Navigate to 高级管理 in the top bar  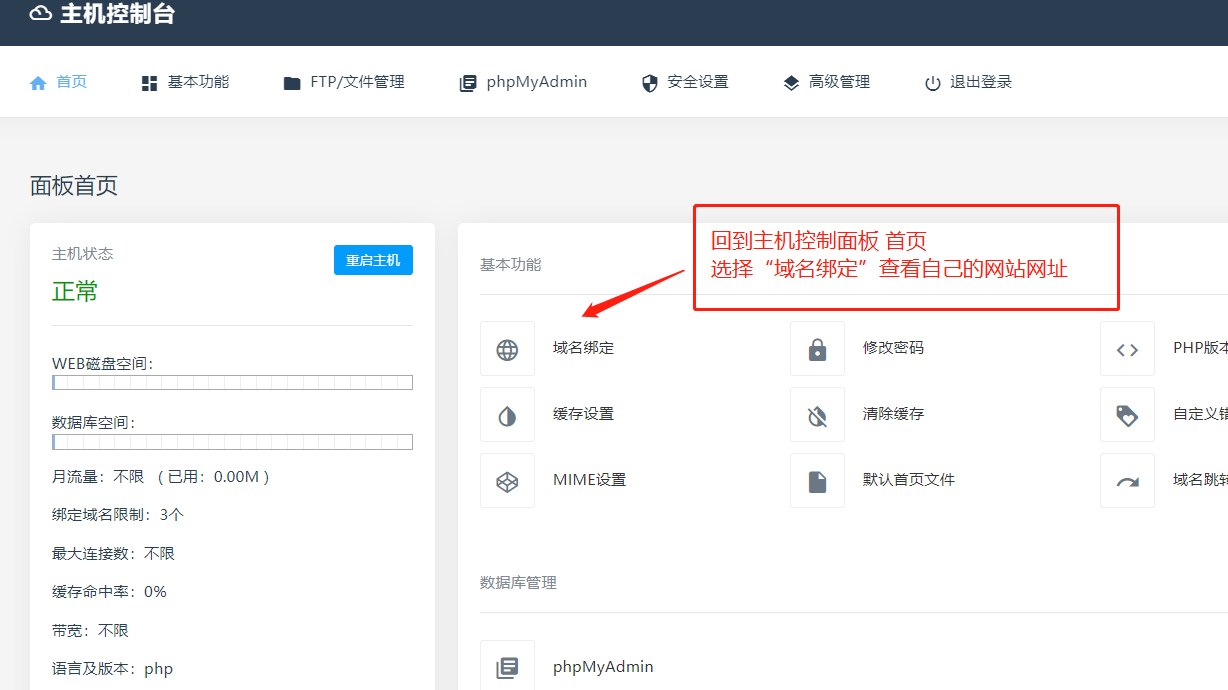pos(826,82)
